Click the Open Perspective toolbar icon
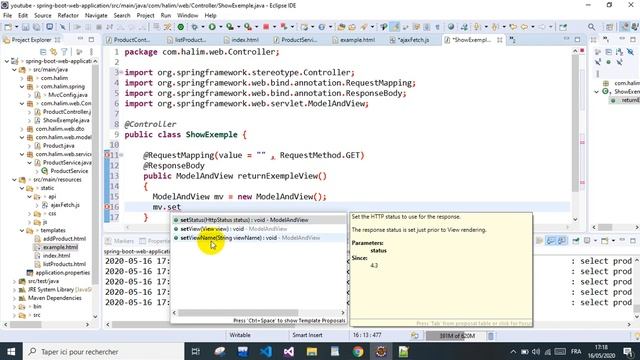The height and width of the screenshot is (360, 640). tap(609, 27)
